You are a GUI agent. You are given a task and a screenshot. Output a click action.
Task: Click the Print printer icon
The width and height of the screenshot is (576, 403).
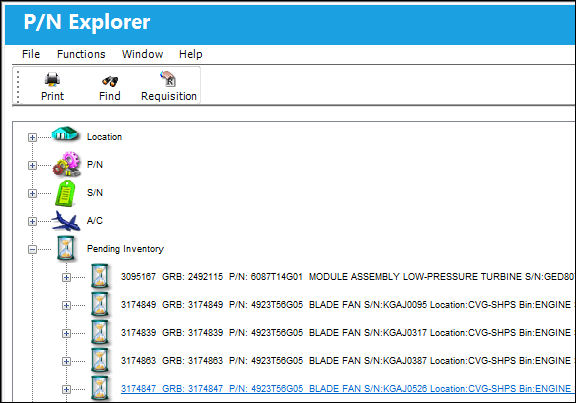(x=52, y=79)
